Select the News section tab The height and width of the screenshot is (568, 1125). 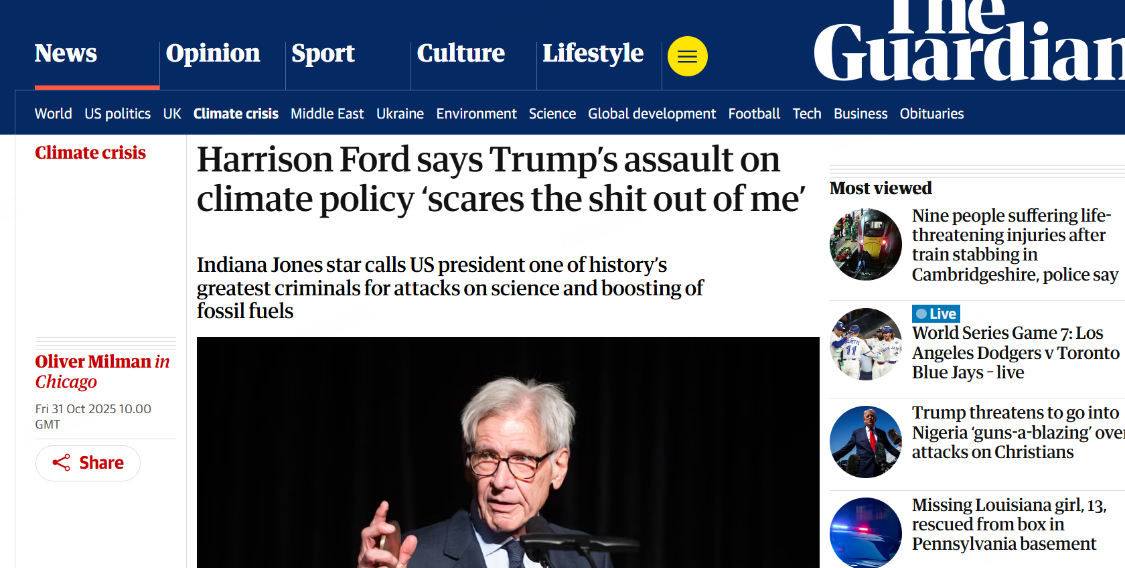tap(66, 53)
